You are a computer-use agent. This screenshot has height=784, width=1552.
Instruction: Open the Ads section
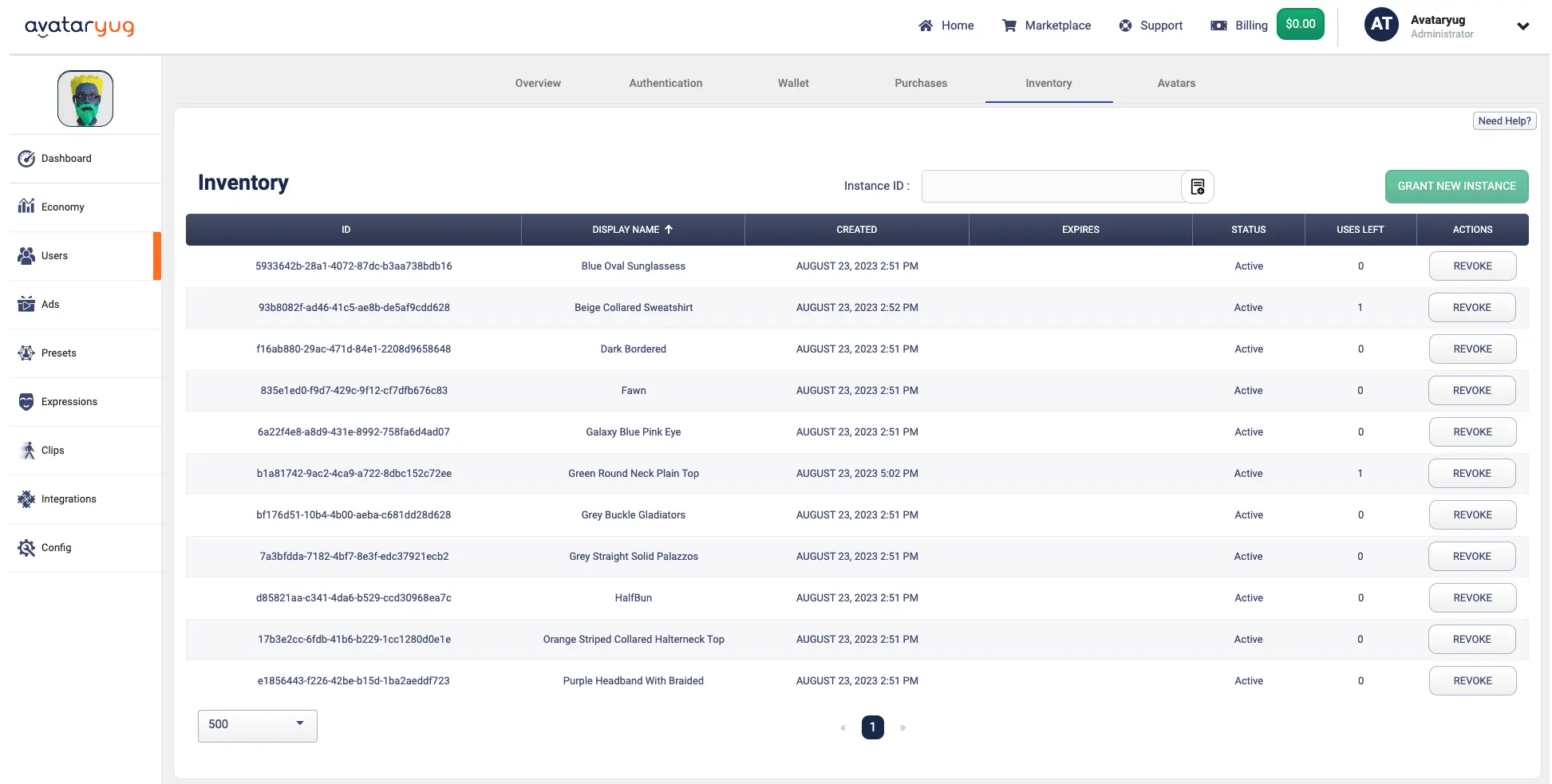point(49,304)
